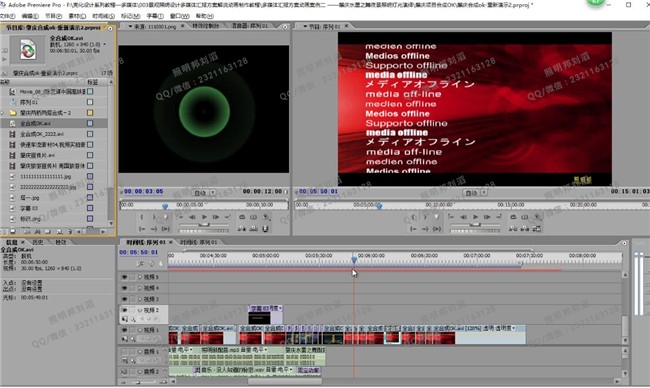This screenshot has width=650, height=388.
Task: Open the 文件 menu
Action: 7,16
